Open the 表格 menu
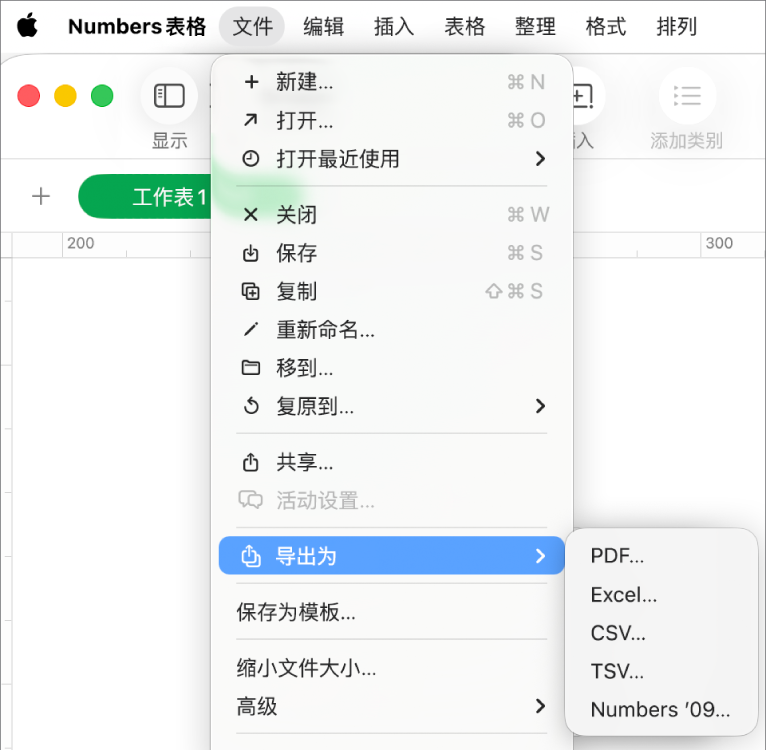Screen dimensions: 766x750 click(465, 26)
